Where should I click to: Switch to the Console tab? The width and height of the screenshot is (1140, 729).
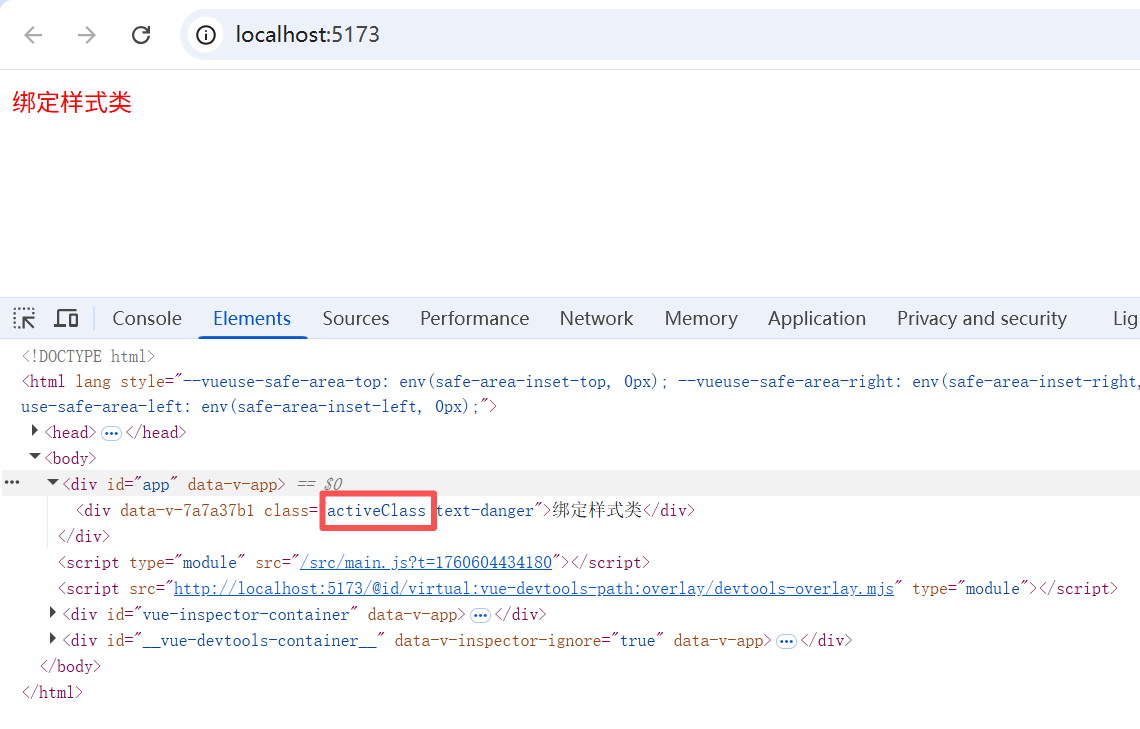[x=147, y=318]
